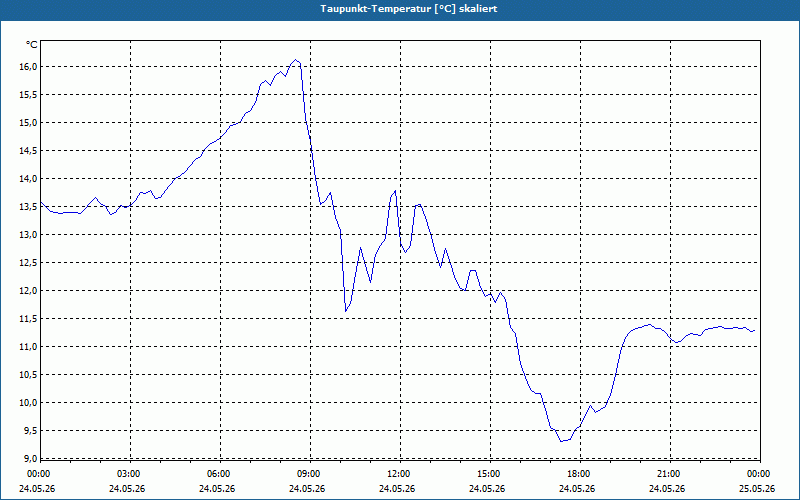800x500 pixels.
Task: Click the 10,0 y-axis label
Action: pos(29,403)
